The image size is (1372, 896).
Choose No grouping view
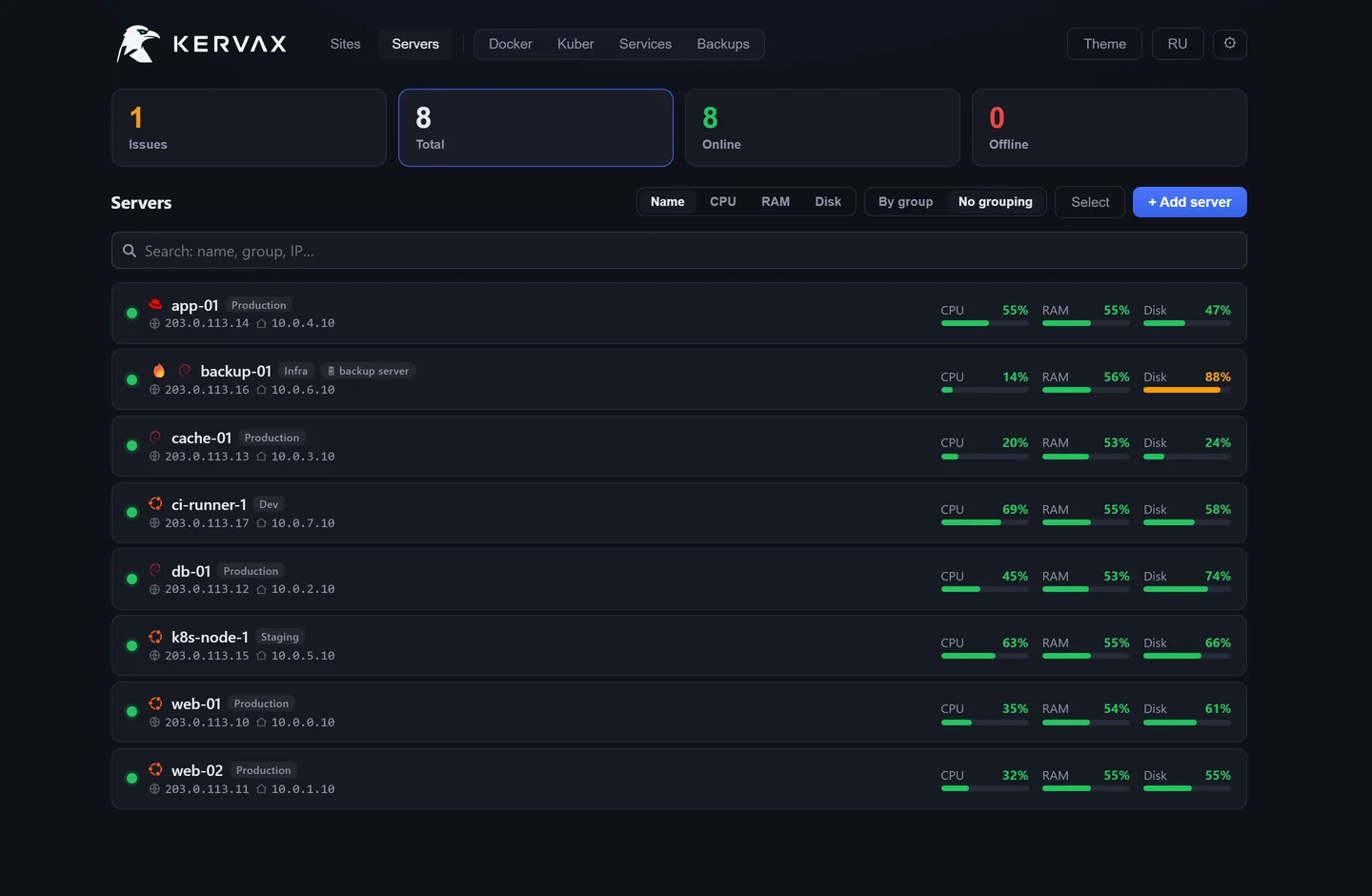click(x=996, y=202)
